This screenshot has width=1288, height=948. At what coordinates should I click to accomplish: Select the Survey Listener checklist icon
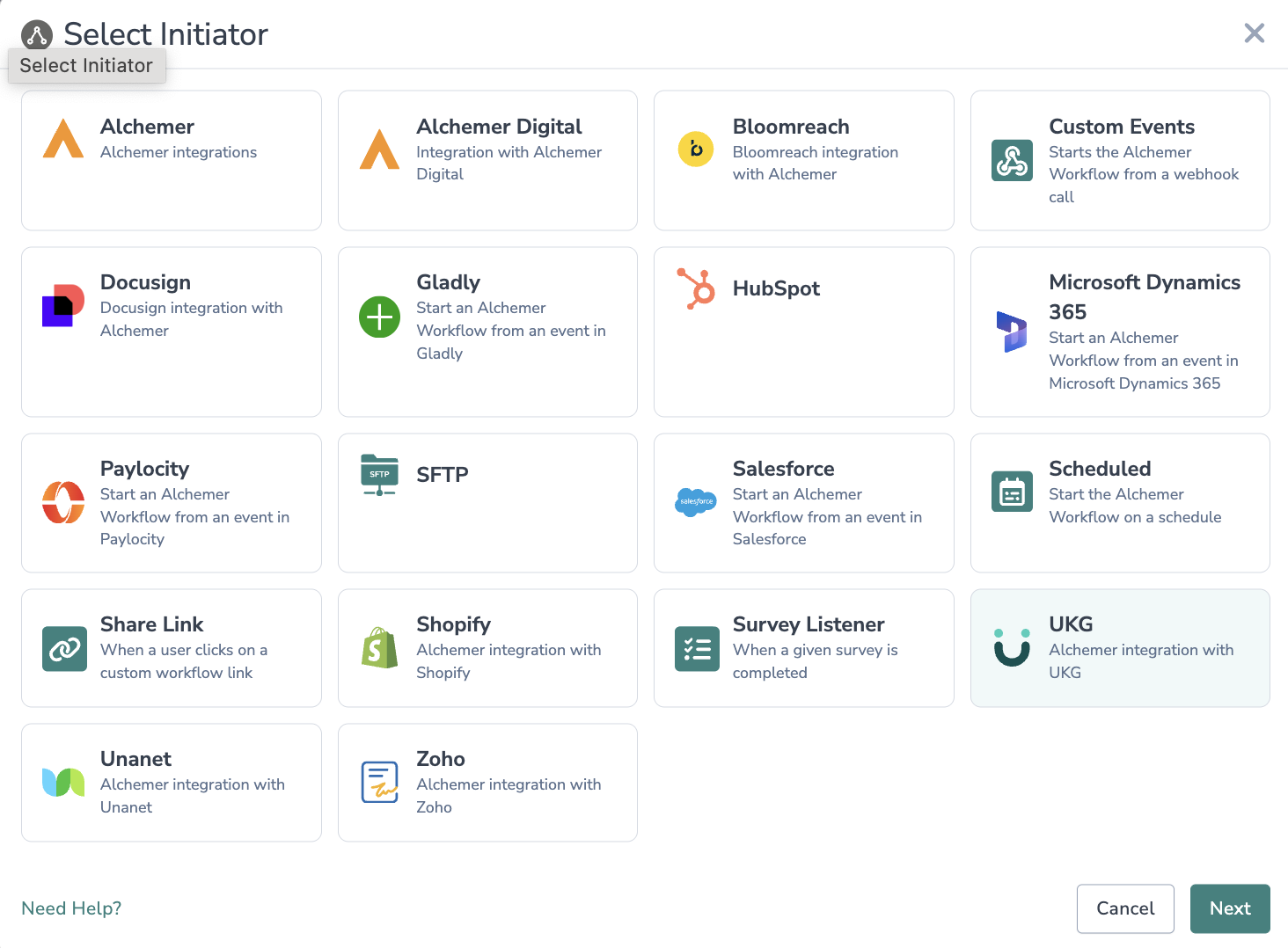point(697,649)
